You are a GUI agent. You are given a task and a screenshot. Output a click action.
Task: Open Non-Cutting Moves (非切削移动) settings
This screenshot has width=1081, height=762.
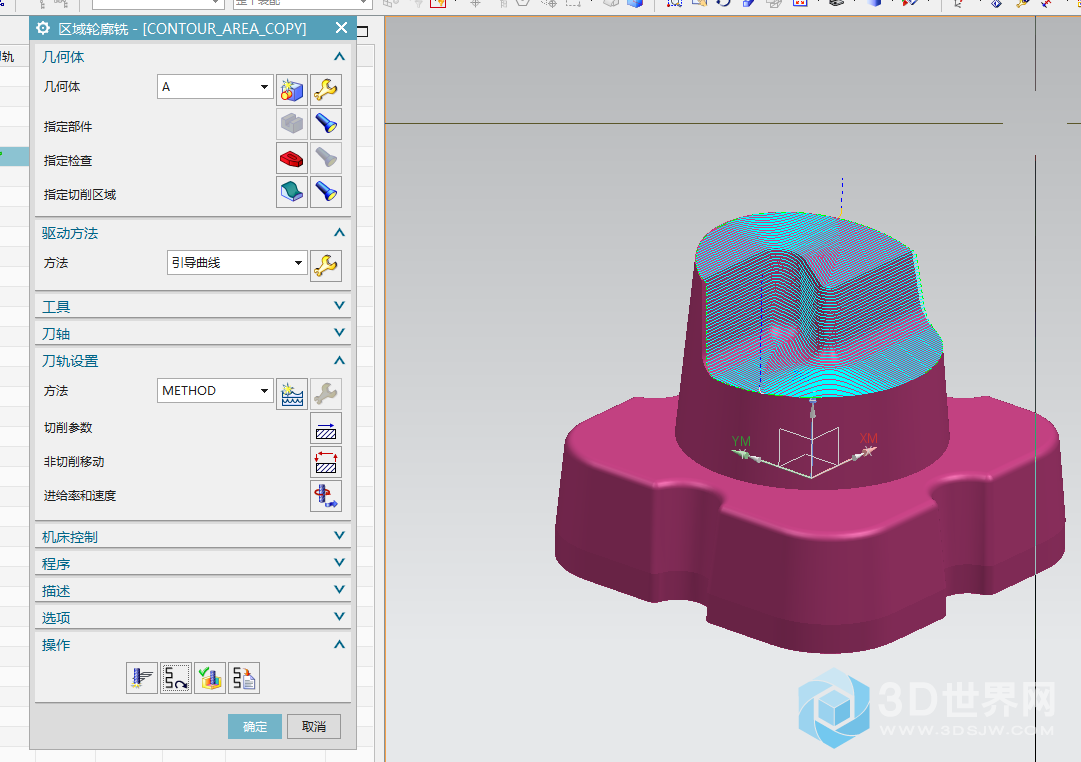(x=326, y=462)
